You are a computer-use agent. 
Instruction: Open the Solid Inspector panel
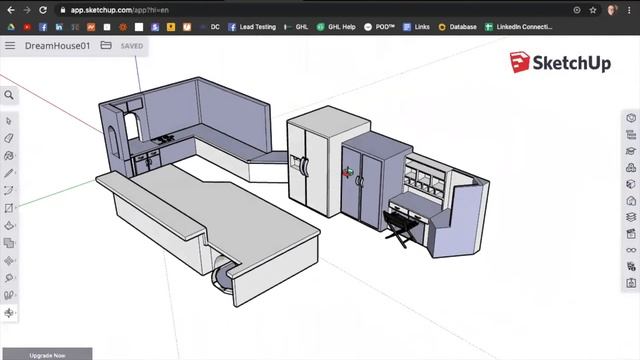coord(631,267)
